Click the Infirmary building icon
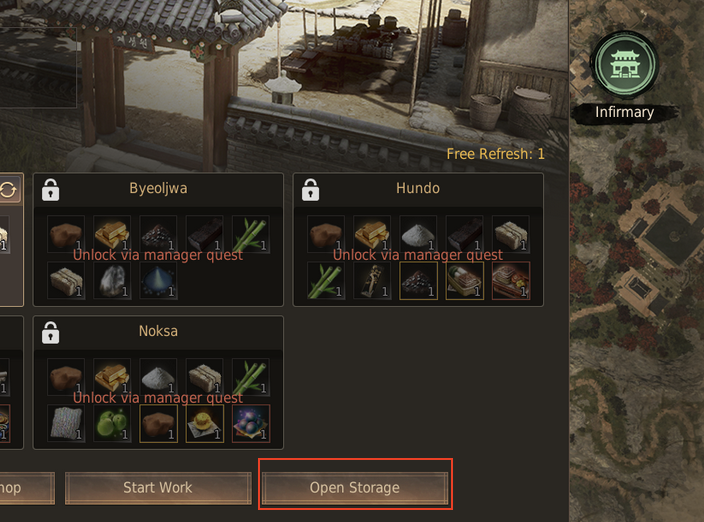Viewport: 704px width, 522px height. [624, 65]
